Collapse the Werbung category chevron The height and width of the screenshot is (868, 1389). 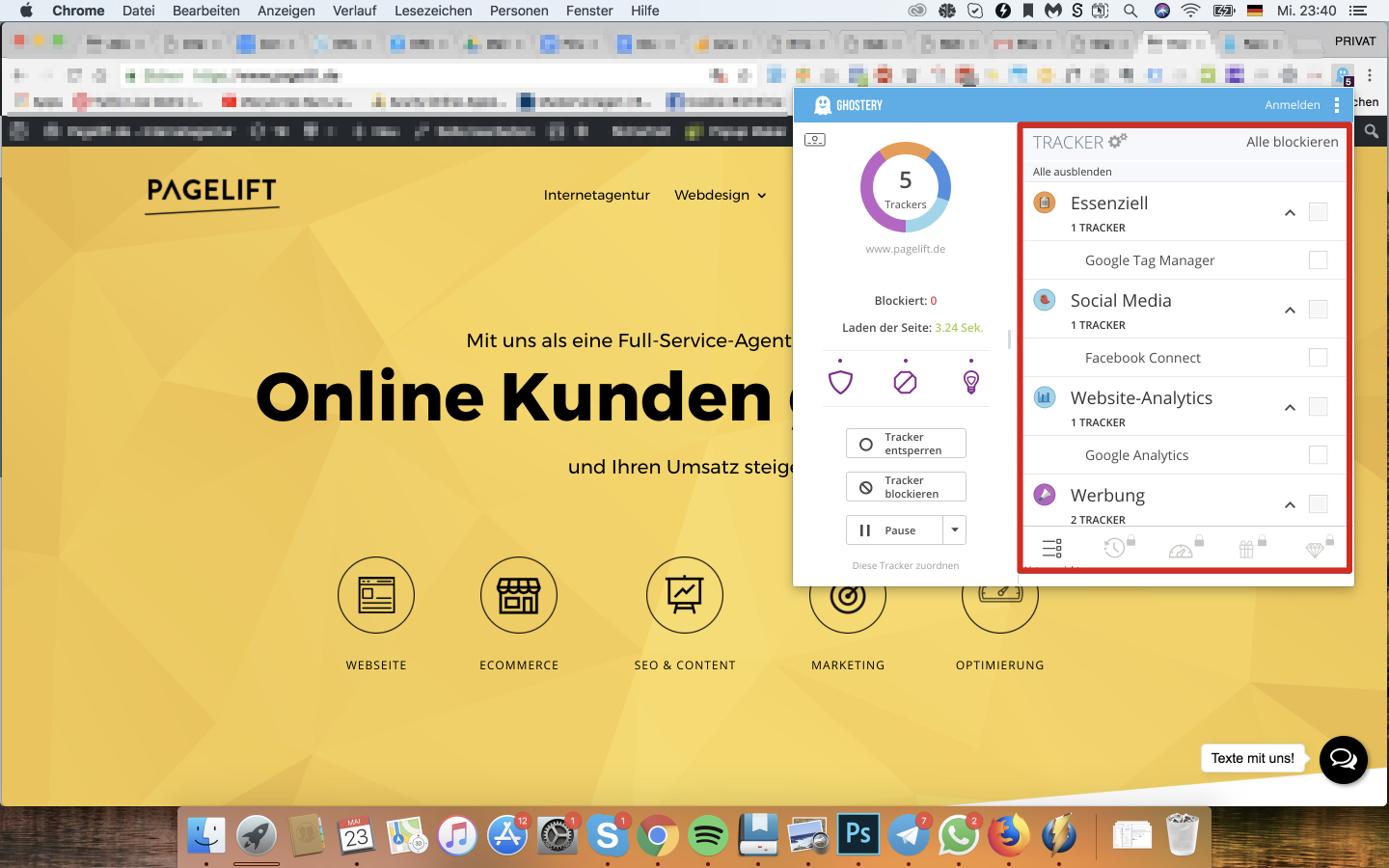pos(1290,504)
